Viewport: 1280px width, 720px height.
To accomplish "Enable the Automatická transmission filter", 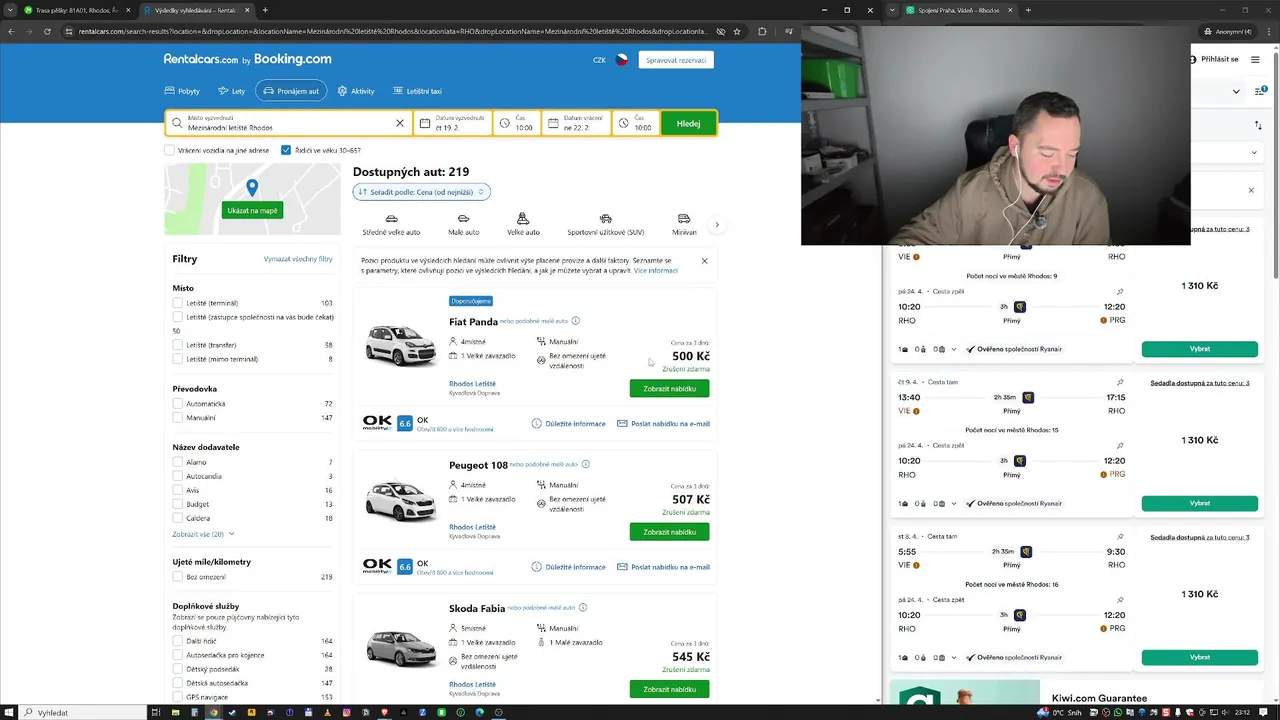I will coord(178,404).
